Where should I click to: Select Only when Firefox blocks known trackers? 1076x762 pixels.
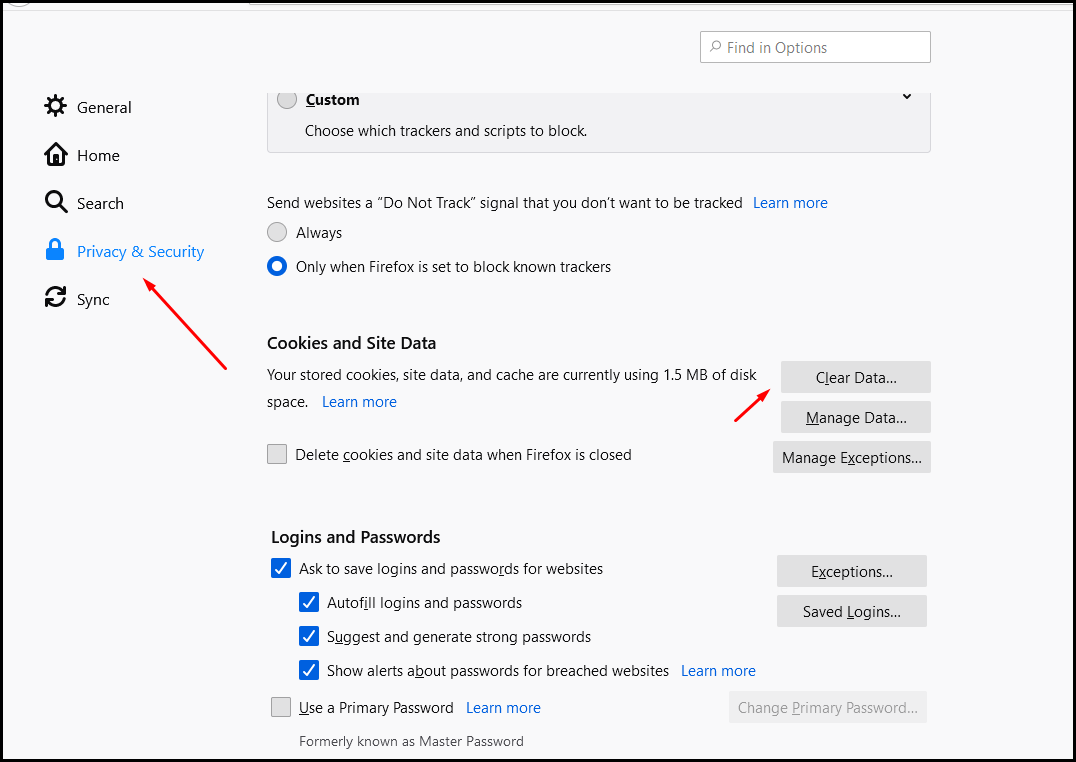(277, 266)
